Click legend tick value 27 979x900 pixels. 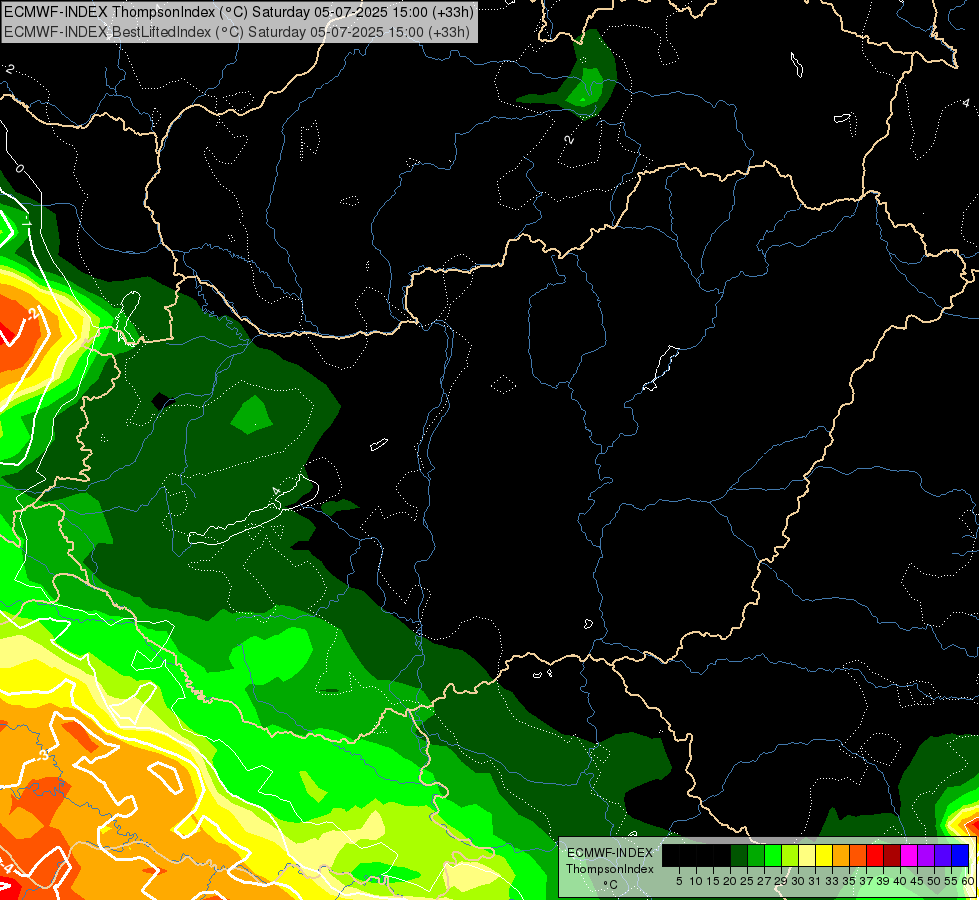click(x=764, y=881)
